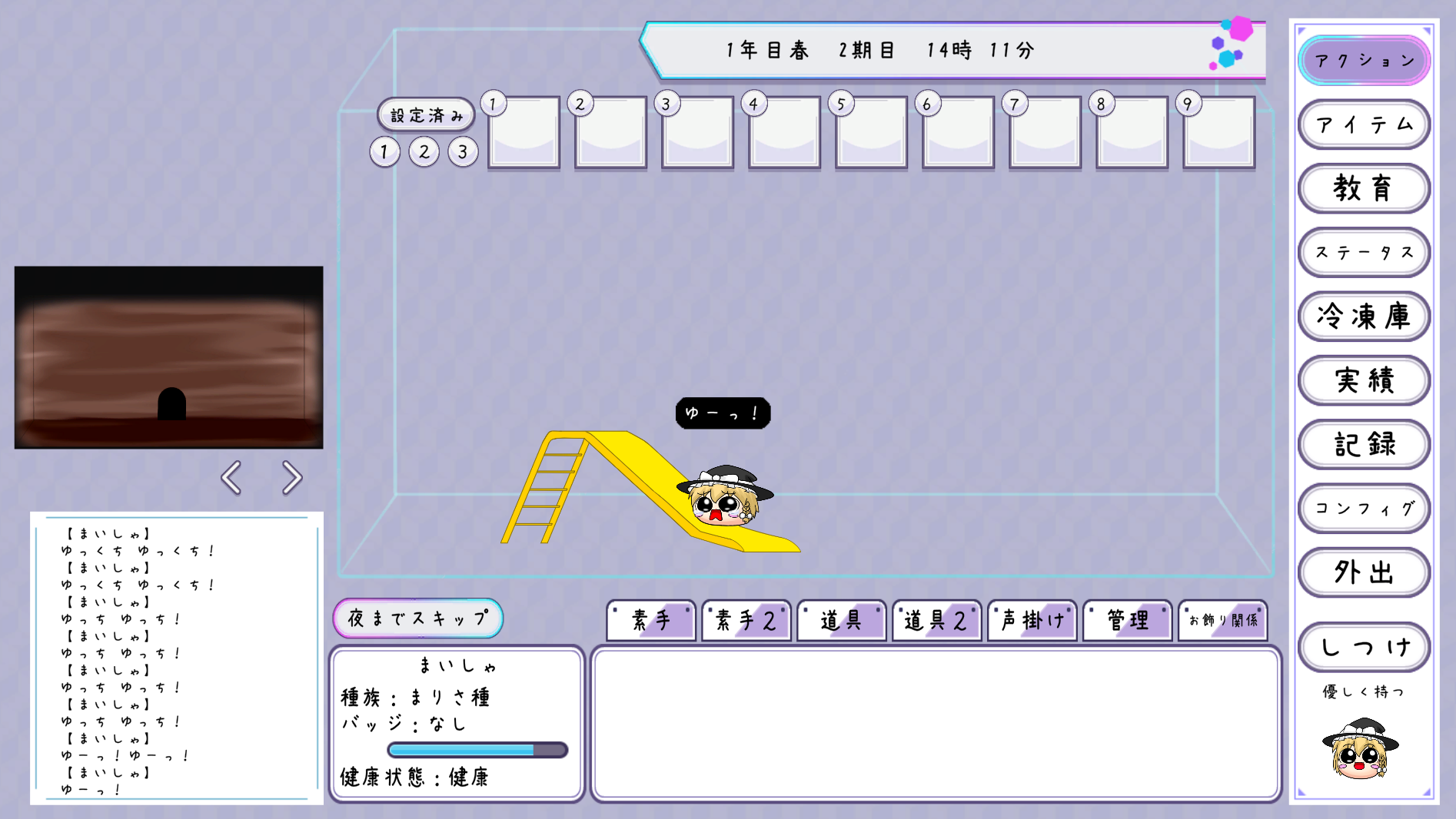This screenshot has height=819, width=1456.
Task: Click the Marisa portrait in the sidebar
Action: [x=1360, y=748]
